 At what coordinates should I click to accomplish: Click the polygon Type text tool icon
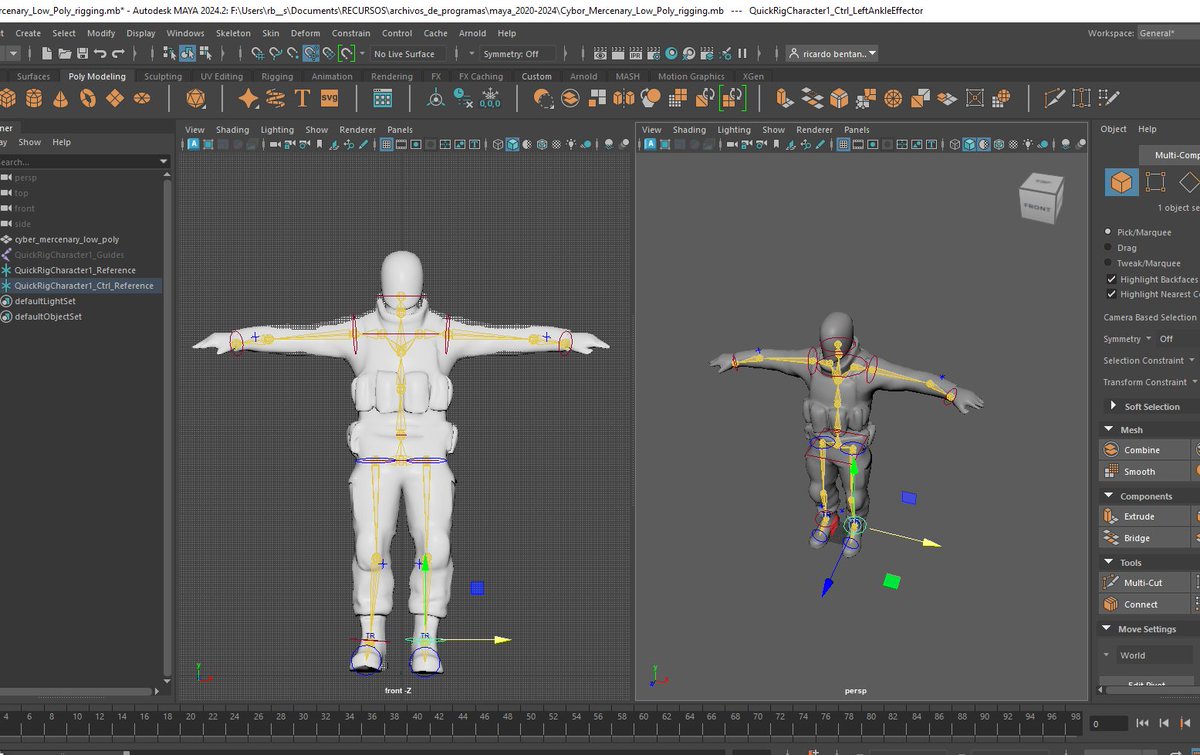pos(302,98)
